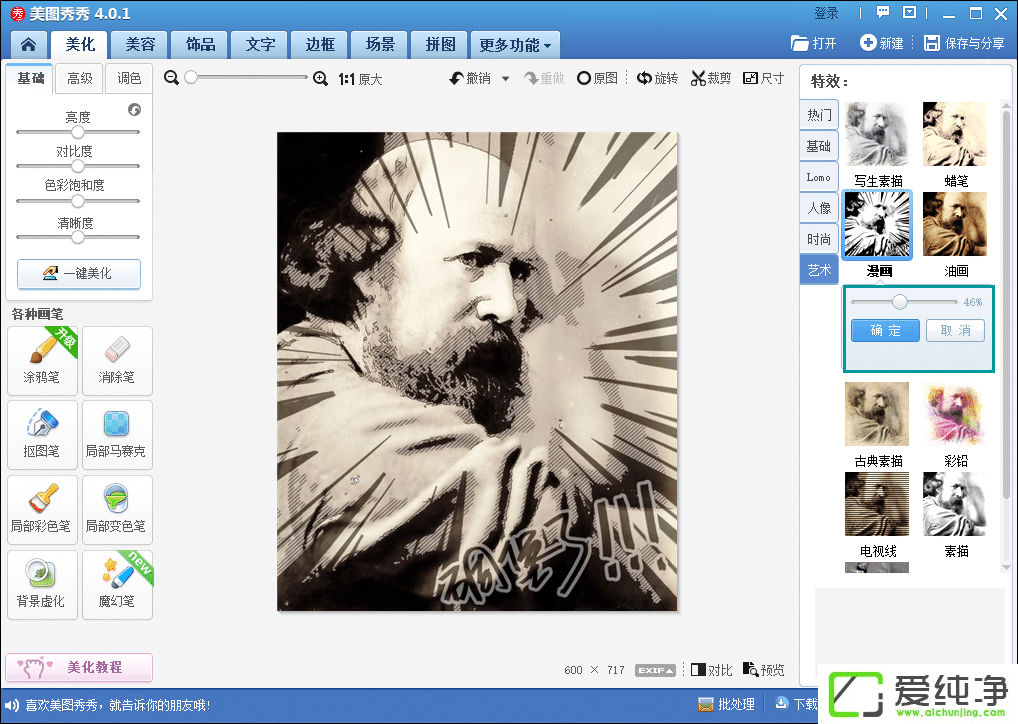Show the 原图 original image
Screen dimensions: 1018x724
[x=597, y=79]
